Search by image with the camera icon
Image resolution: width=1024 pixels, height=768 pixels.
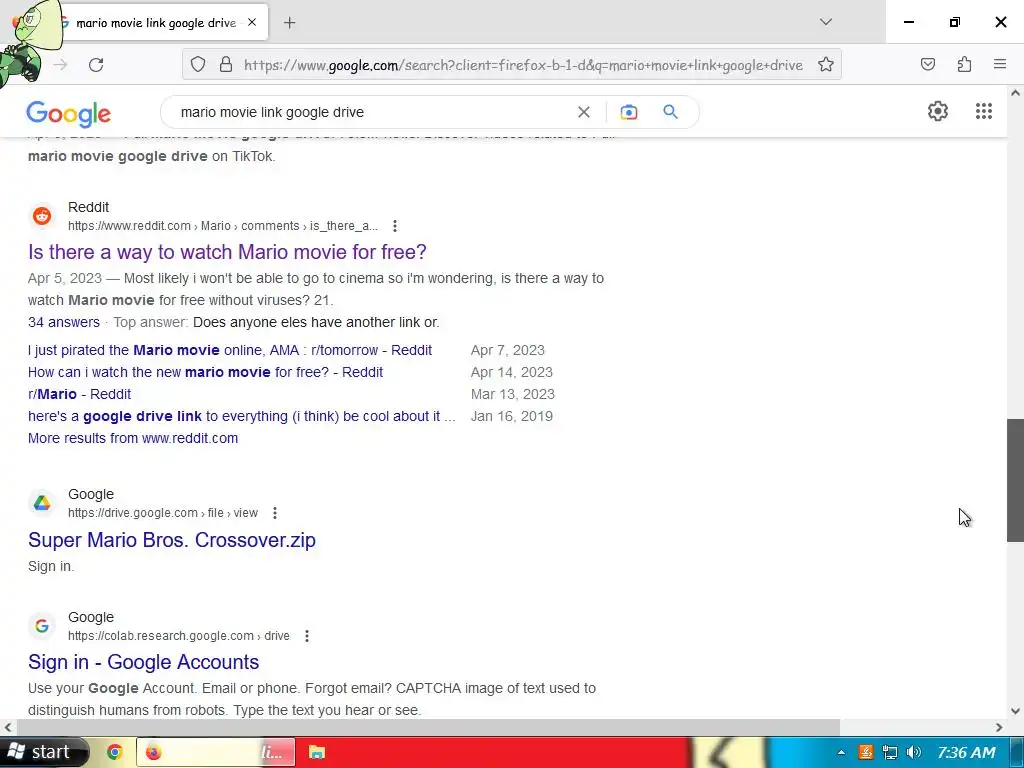click(628, 112)
